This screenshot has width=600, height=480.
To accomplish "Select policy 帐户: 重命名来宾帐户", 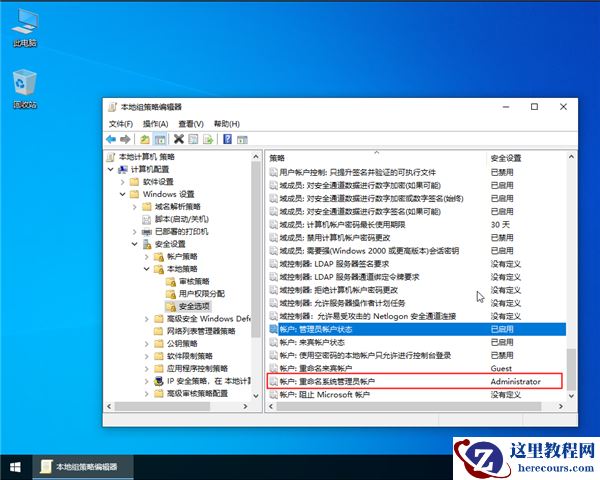I will pyautogui.click(x=416, y=368).
